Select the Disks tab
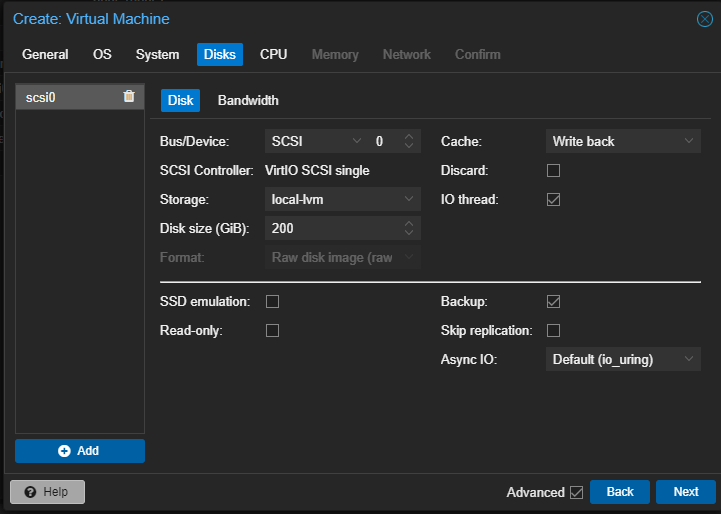 [x=220, y=54]
